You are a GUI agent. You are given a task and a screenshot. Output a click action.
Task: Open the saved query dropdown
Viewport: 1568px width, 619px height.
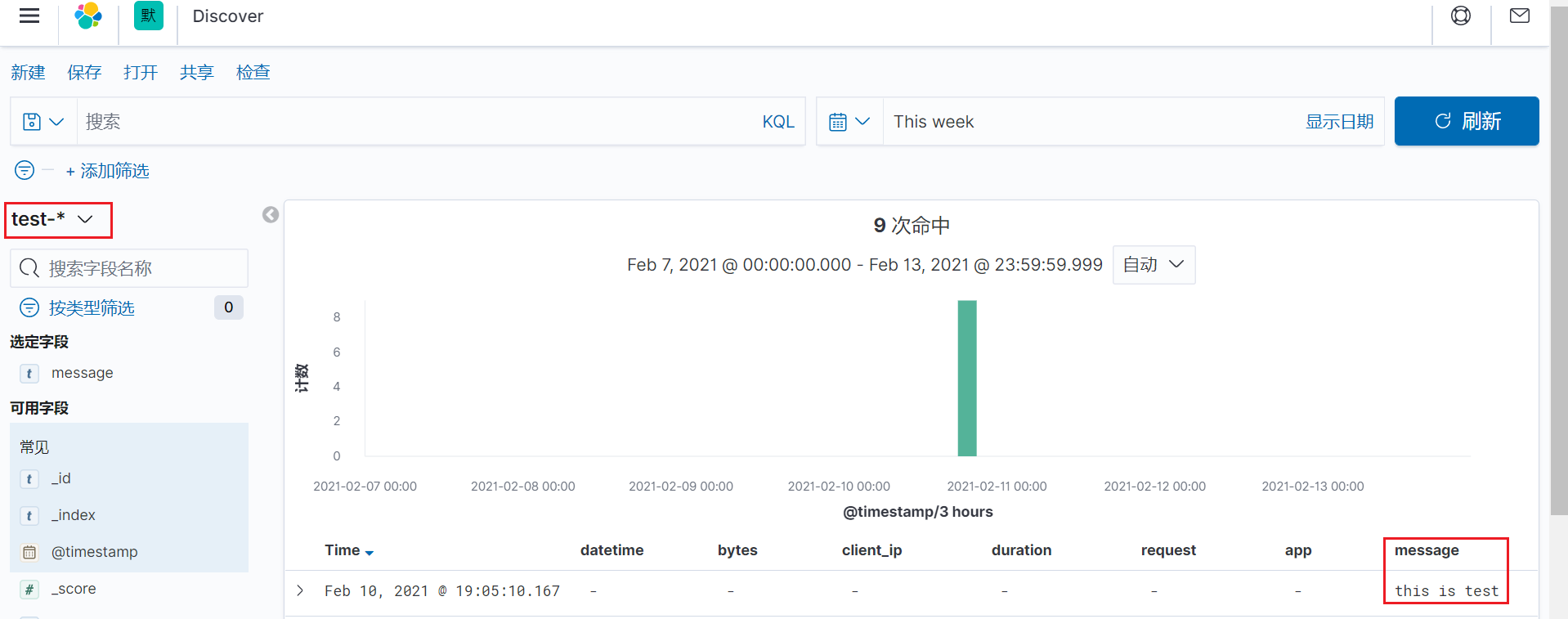coord(44,122)
